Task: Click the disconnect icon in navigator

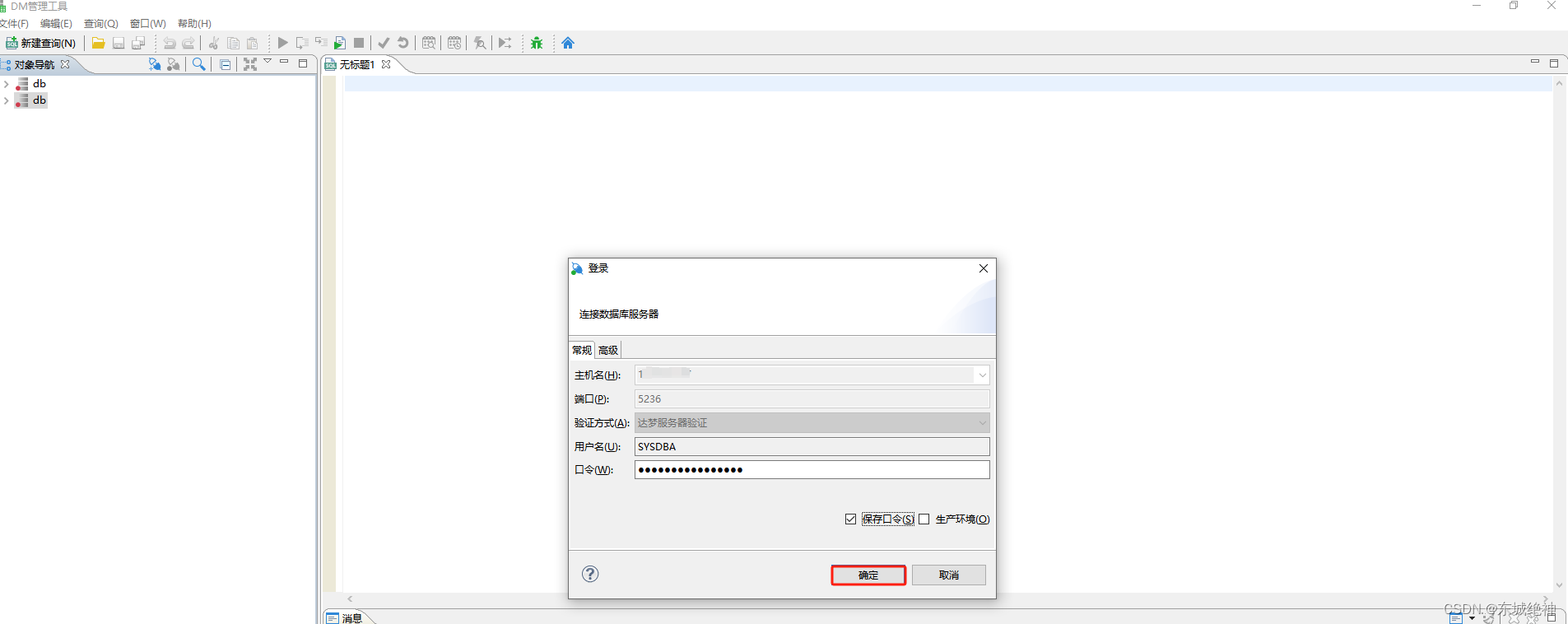Action: [173, 64]
